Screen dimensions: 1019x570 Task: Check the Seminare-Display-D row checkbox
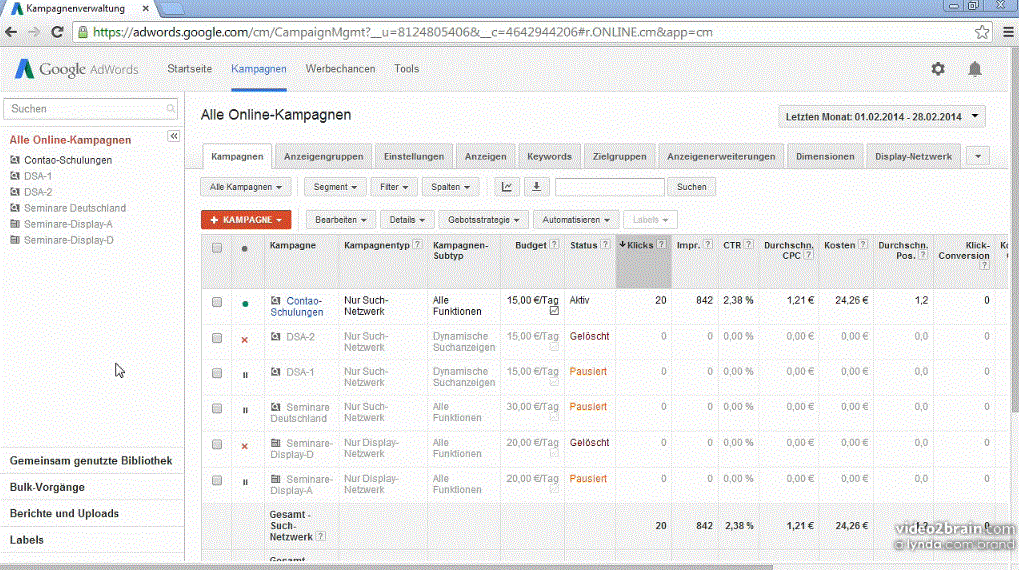point(217,445)
